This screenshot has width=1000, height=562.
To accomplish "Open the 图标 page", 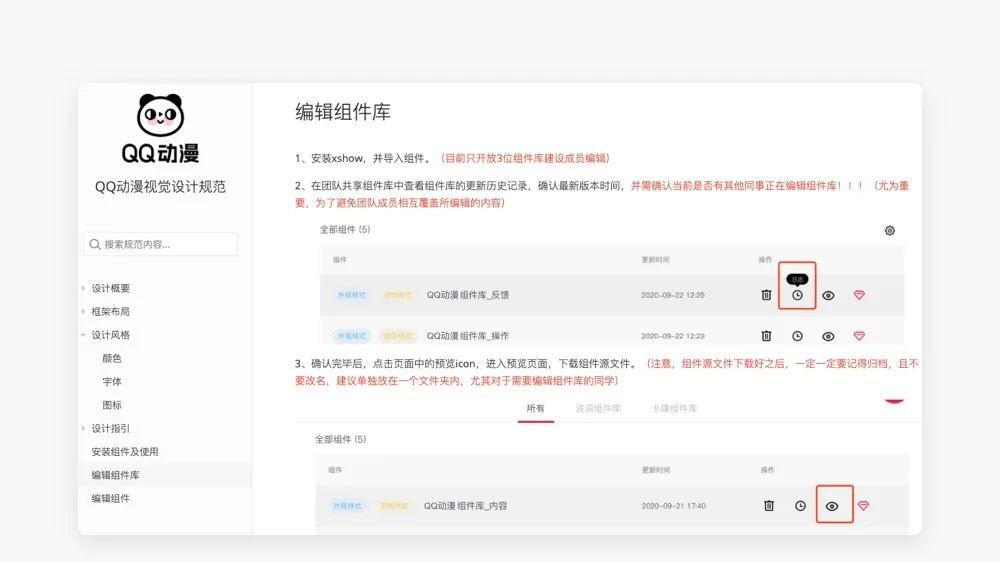I will click(x=112, y=405).
